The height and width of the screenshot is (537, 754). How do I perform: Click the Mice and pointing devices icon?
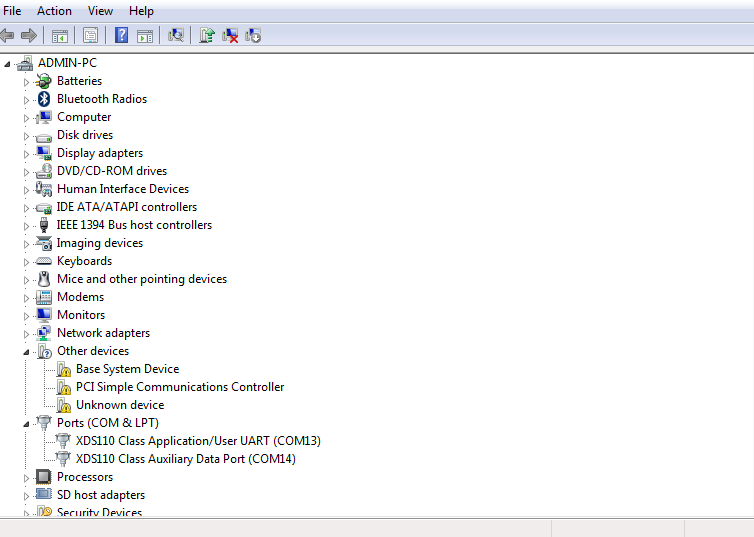click(x=44, y=279)
